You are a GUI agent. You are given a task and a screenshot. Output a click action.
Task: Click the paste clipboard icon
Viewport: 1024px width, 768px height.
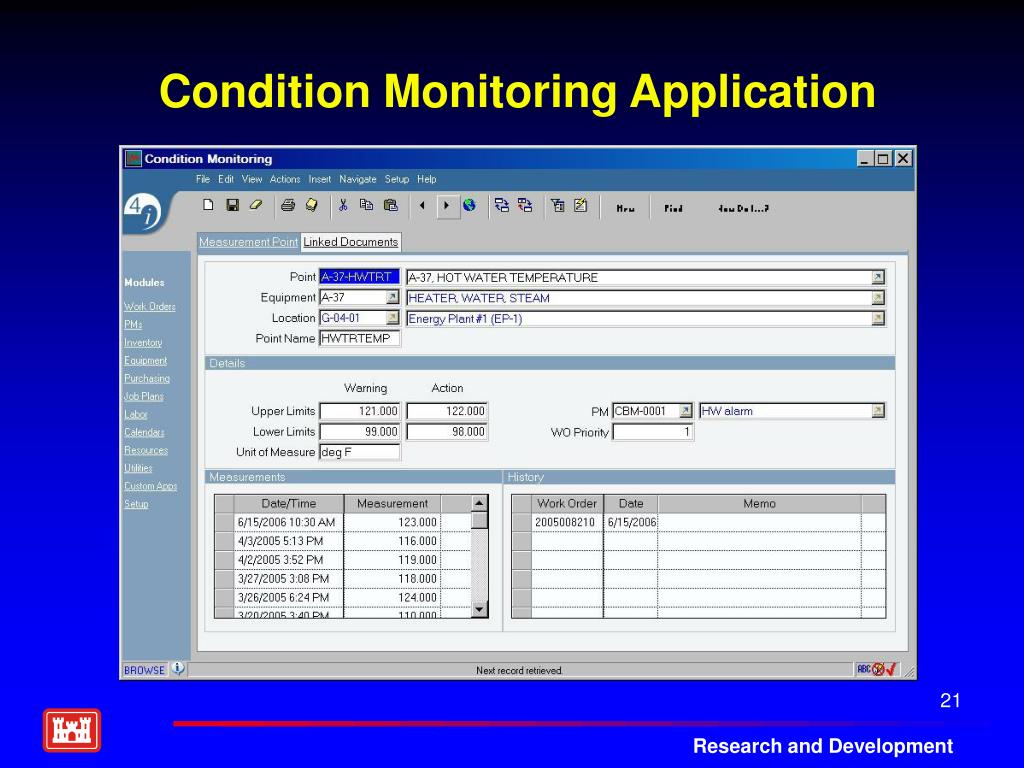(x=391, y=205)
